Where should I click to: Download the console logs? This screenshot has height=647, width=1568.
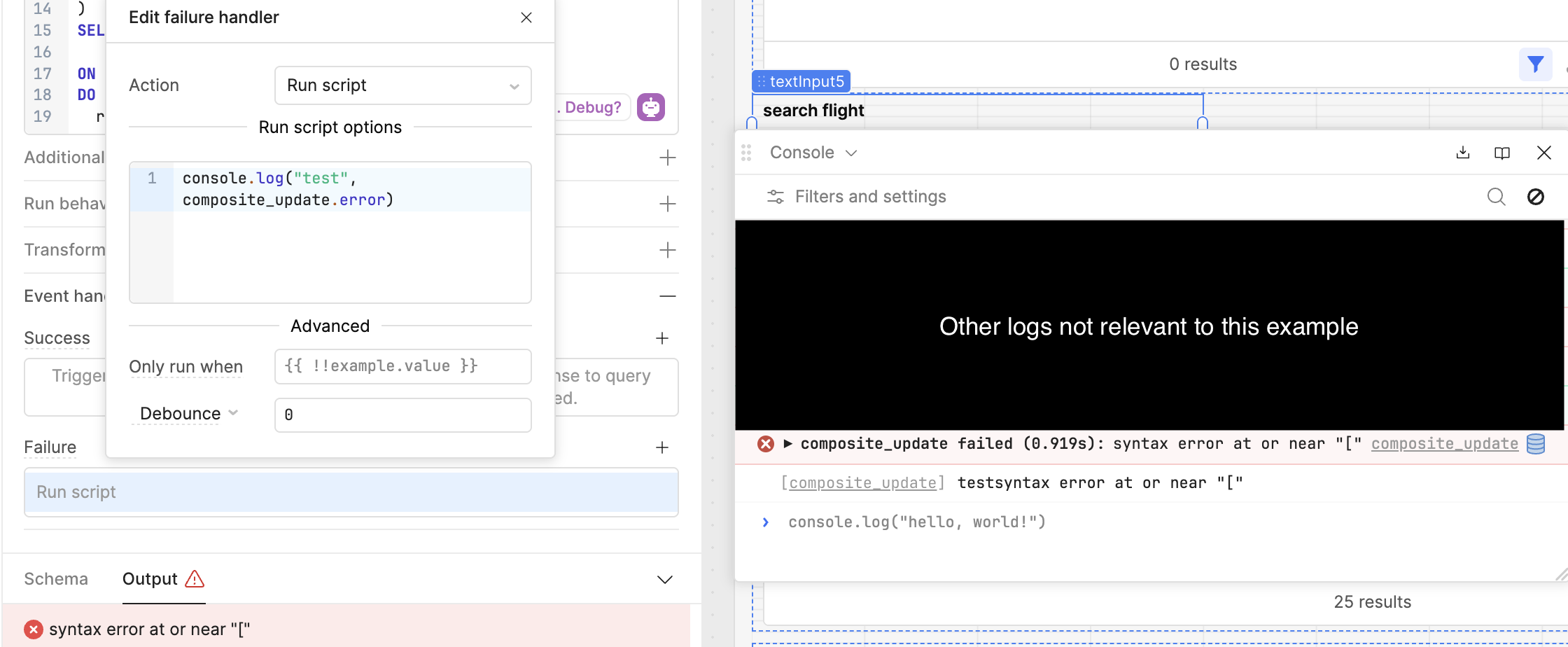[x=1462, y=153]
